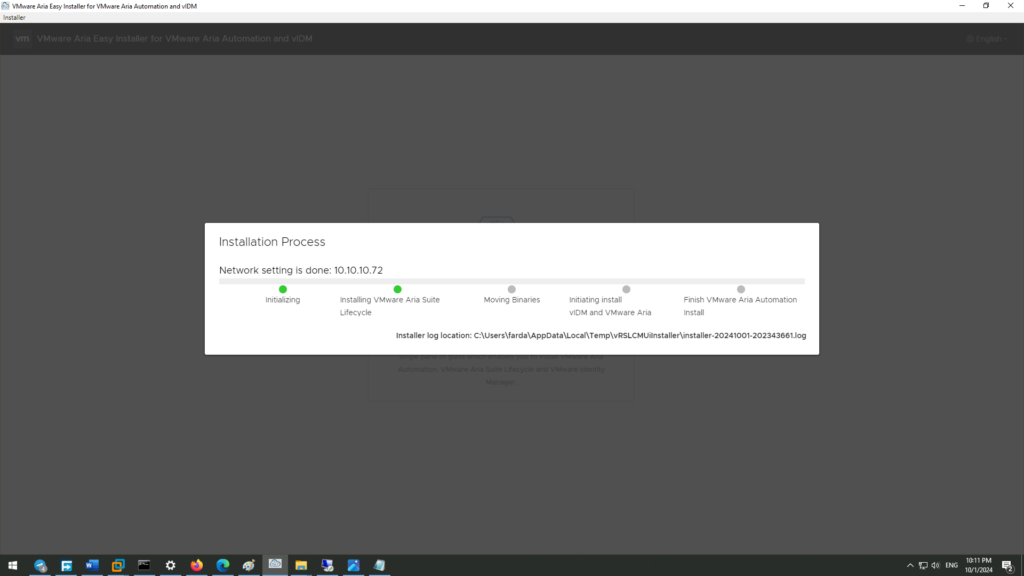This screenshot has height=576, width=1024.
Task: Launch Microsoft Edge from the taskbar
Action: (223, 566)
